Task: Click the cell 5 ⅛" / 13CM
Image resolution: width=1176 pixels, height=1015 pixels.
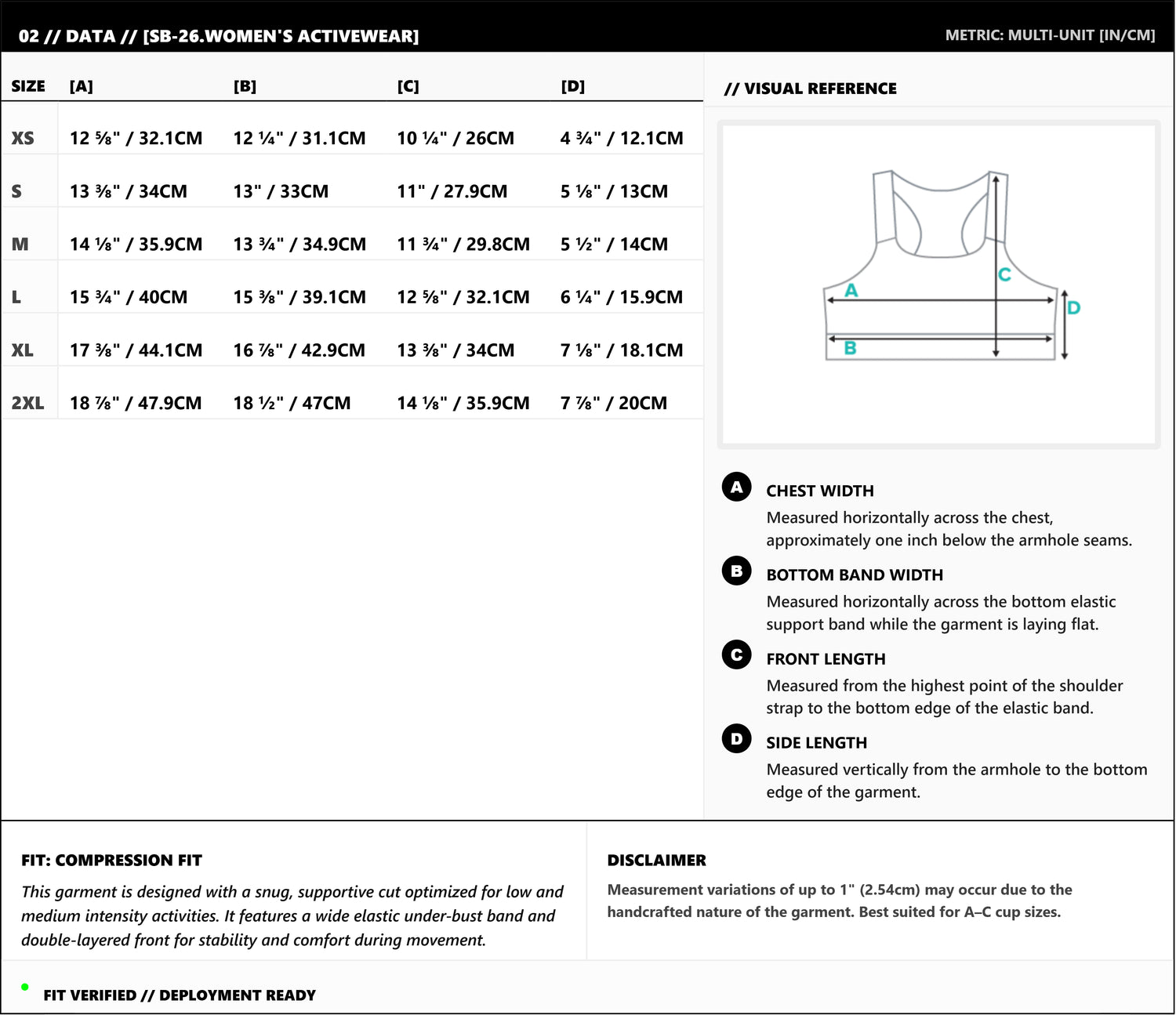Action: [614, 191]
